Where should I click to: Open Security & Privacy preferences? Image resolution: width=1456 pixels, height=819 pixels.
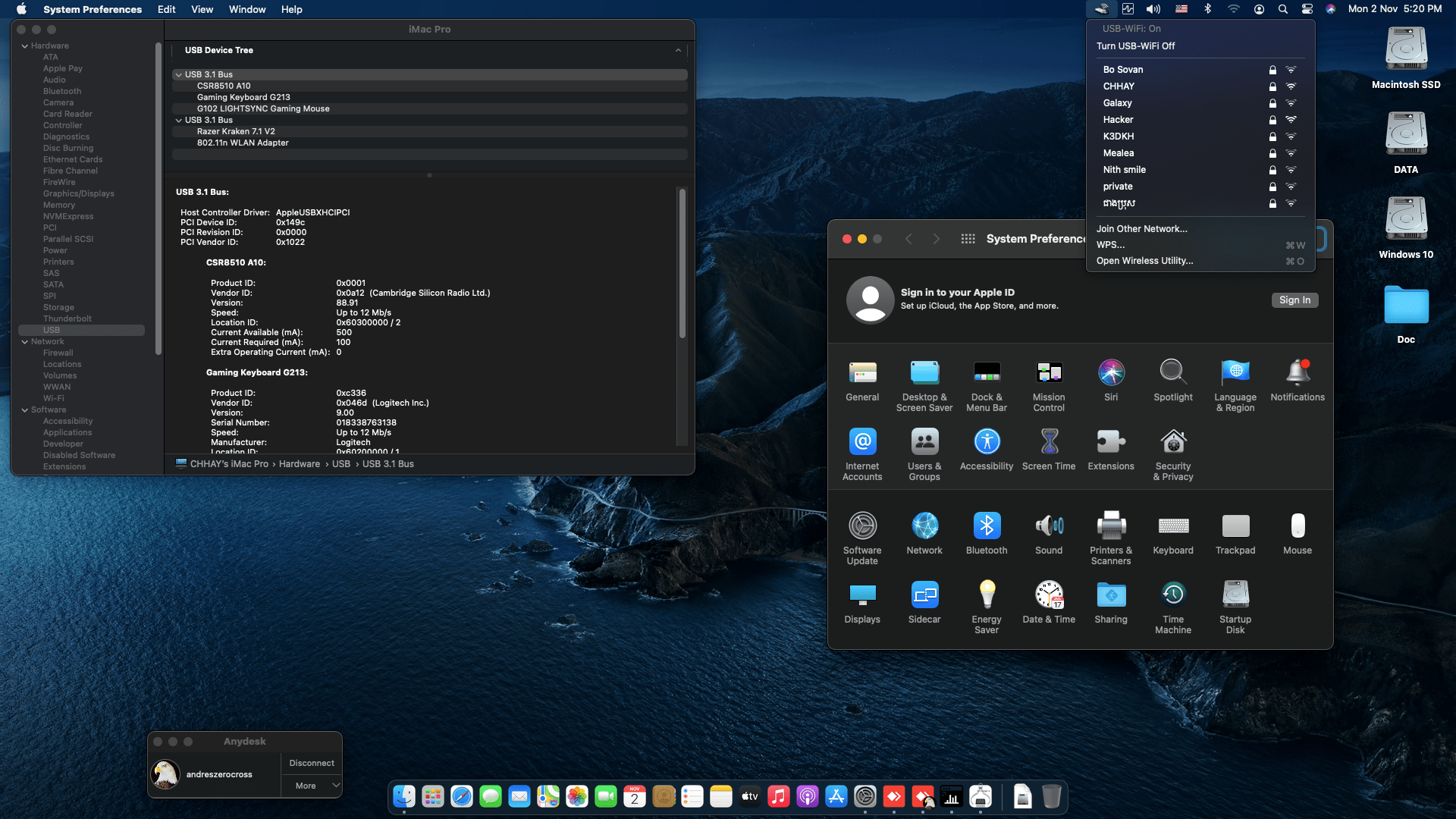tap(1173, 454)
